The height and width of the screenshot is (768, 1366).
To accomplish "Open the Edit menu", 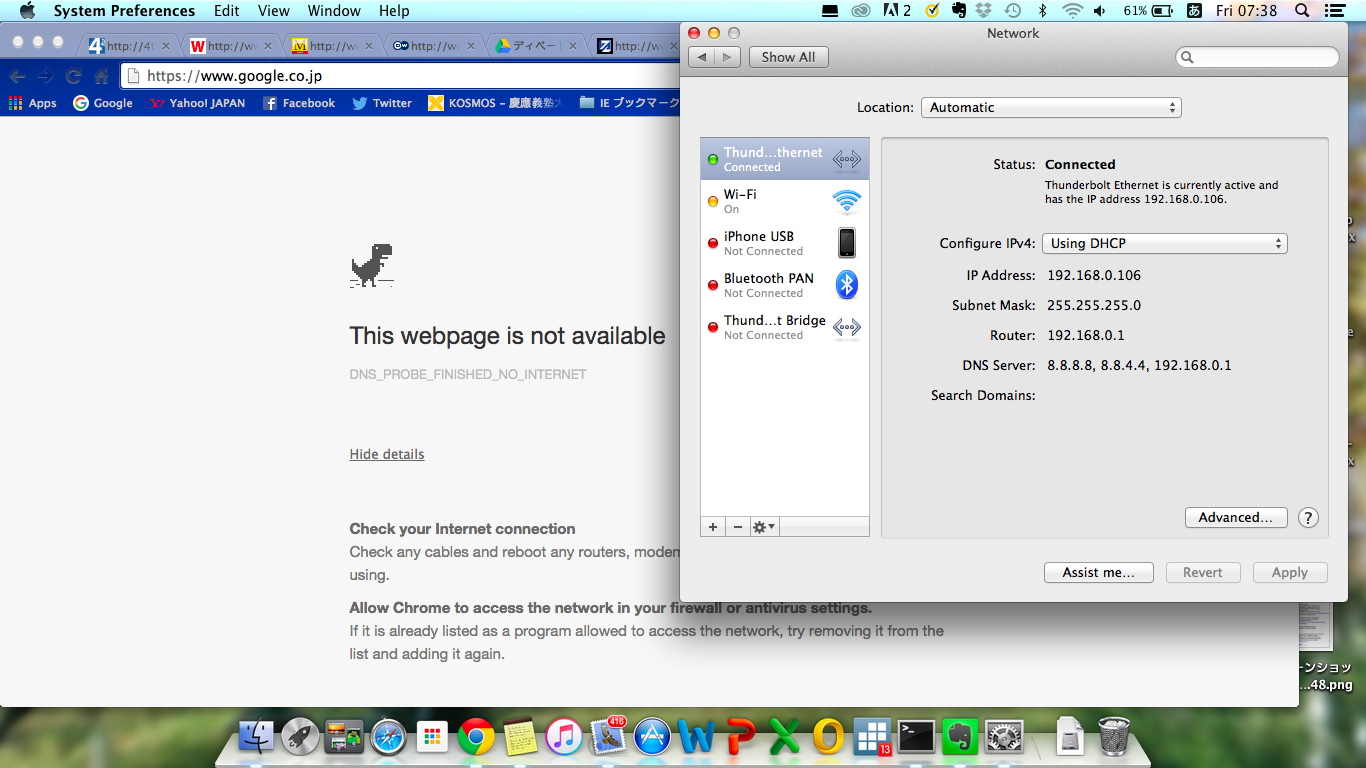I will [227, 11].
